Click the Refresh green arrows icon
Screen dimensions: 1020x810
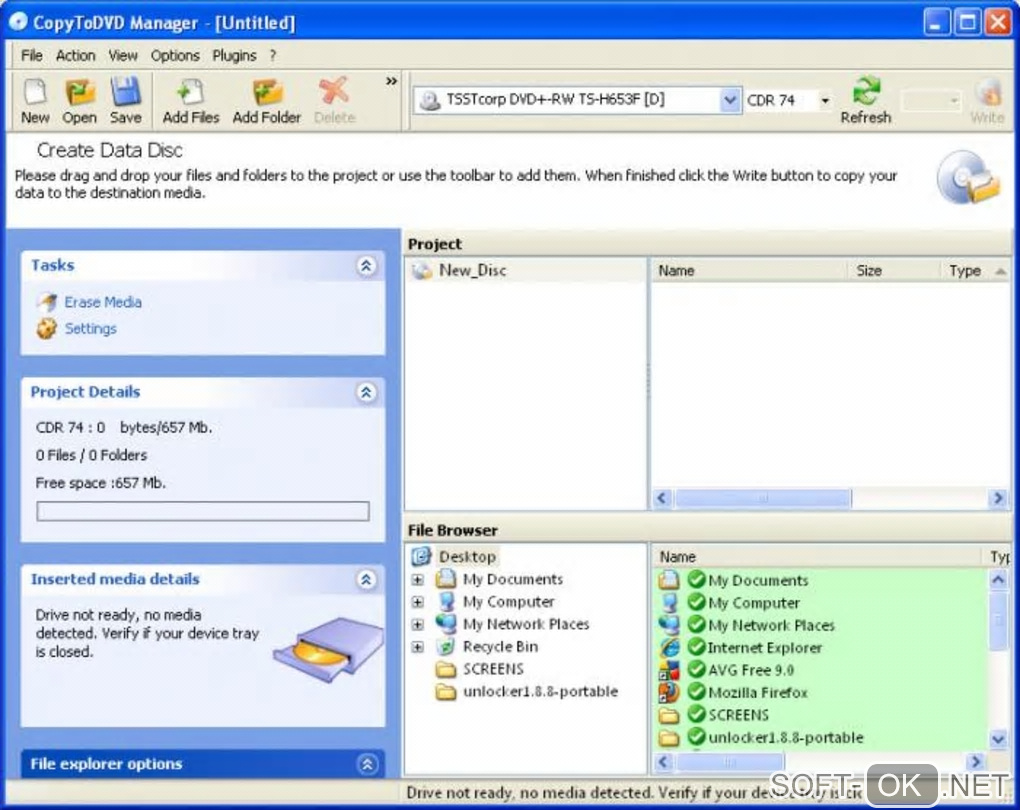click(x=866, y=91)
